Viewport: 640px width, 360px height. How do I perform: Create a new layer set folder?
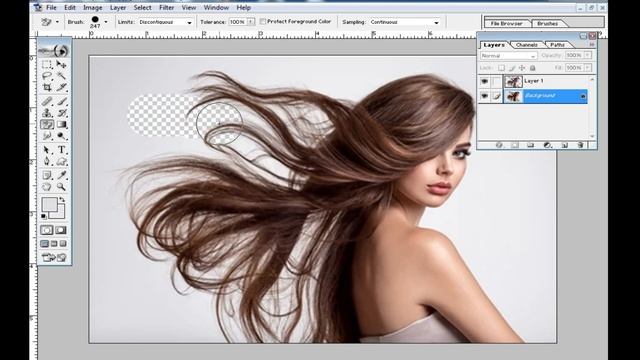click(x=530, y=145)
